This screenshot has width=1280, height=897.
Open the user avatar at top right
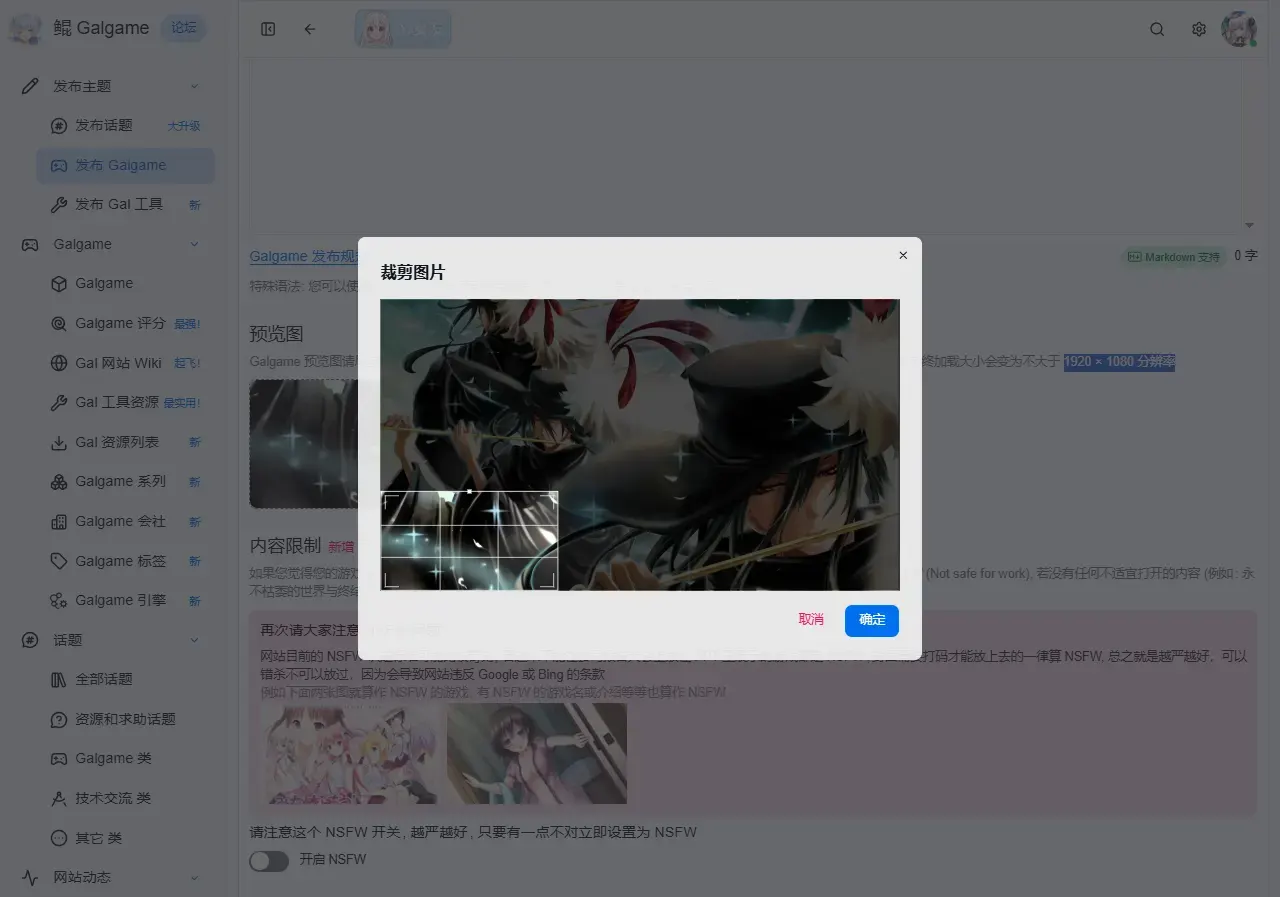pyautogui.click(x=1239, y=29)
